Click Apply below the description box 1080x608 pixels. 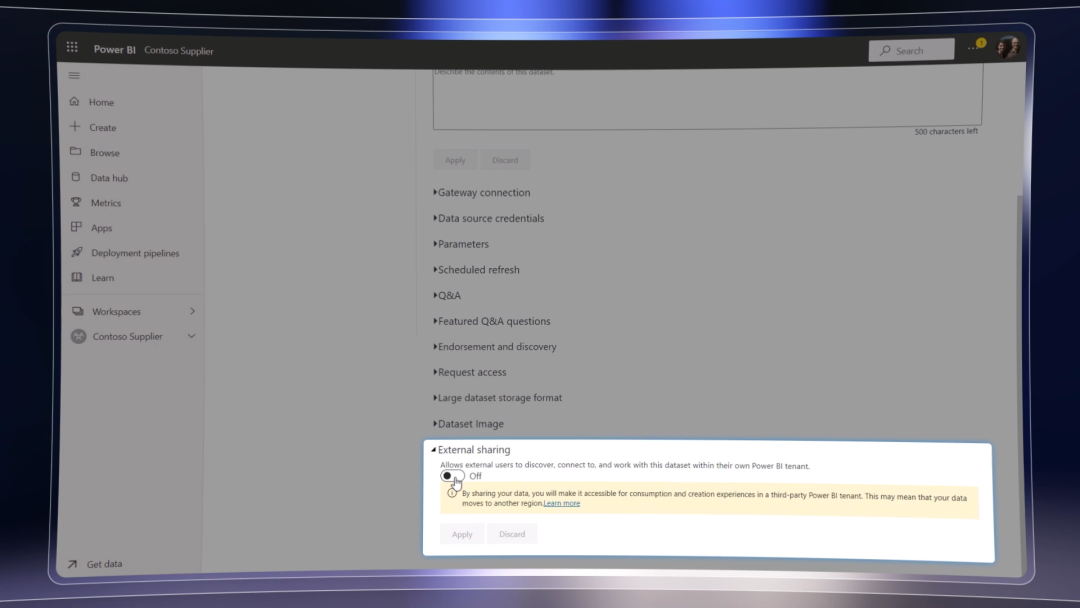[455, 160]
